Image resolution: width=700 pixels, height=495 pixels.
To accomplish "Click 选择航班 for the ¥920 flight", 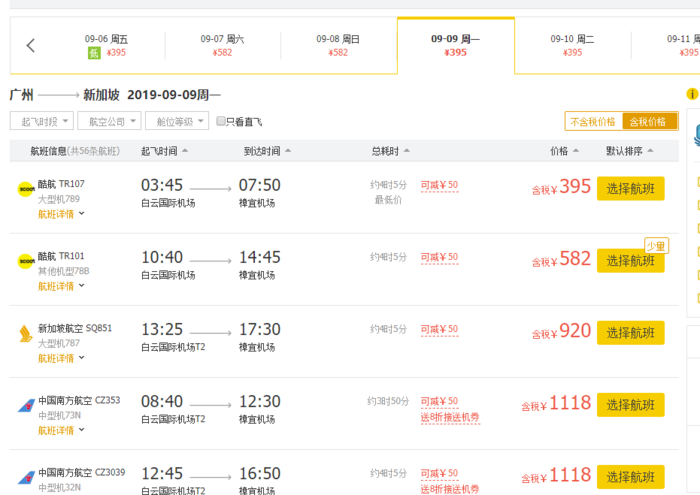I will click(x=630, y=333).
